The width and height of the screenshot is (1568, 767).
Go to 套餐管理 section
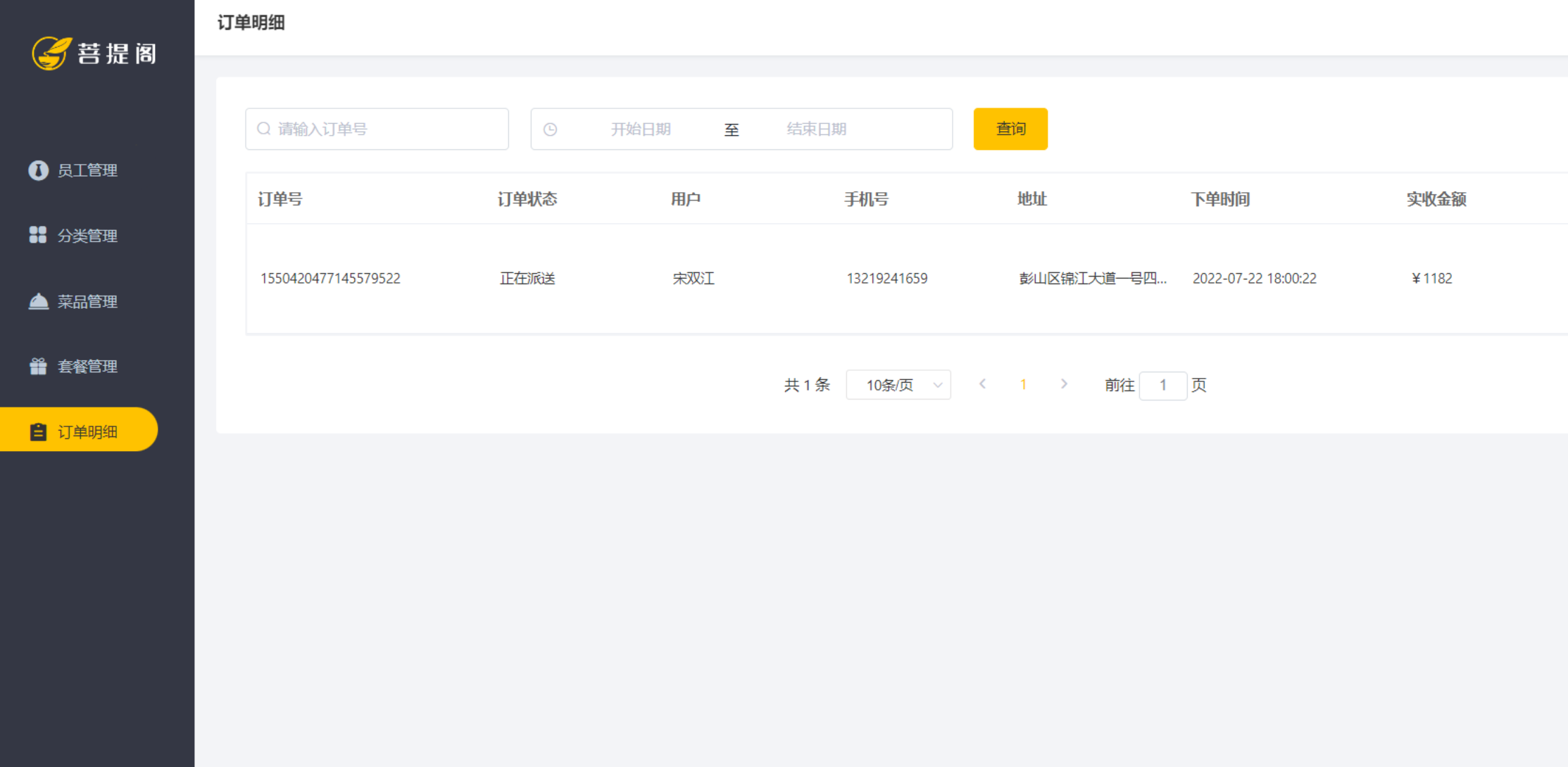(x=79, y=367)
